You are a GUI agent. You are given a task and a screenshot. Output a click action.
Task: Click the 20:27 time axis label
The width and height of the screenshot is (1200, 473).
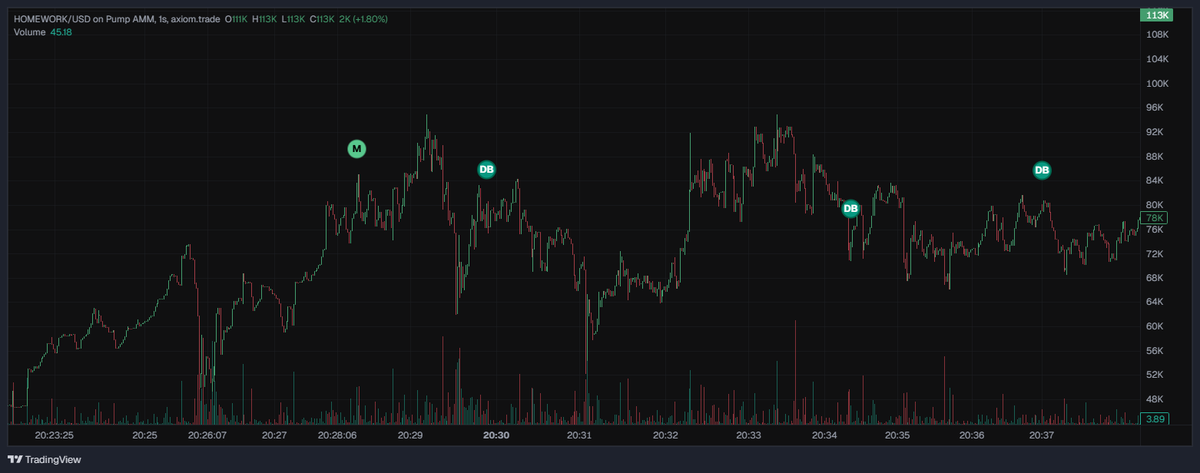275,436
